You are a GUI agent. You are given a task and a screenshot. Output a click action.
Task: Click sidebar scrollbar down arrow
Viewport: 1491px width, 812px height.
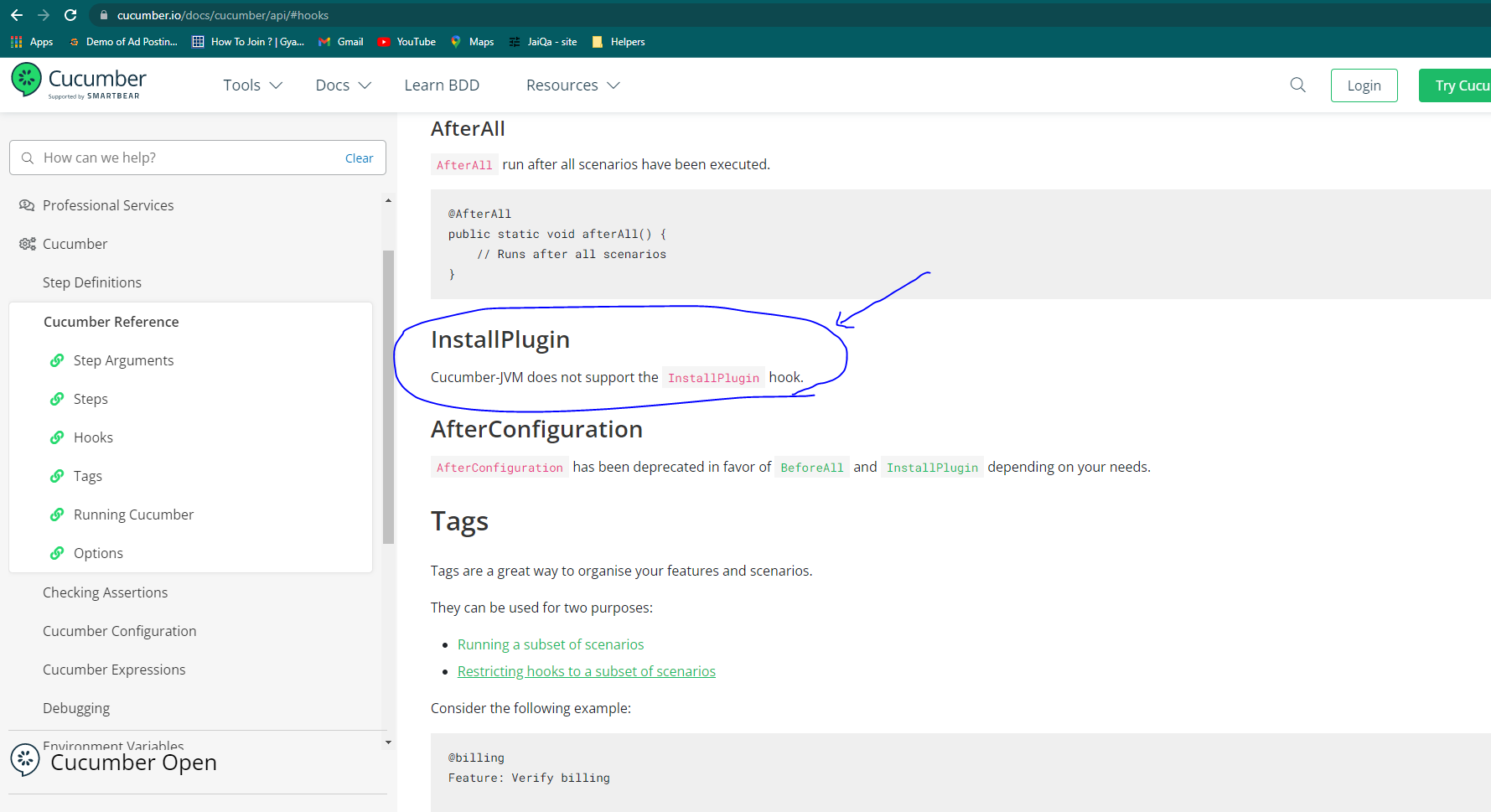pos(388,742)
